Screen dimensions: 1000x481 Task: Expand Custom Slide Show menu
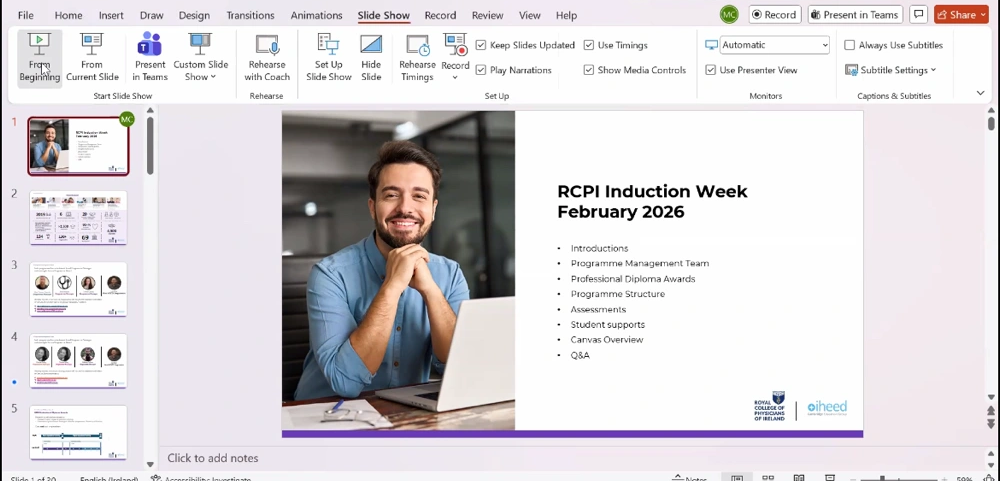pyautogui.click(x=200, y=57)
